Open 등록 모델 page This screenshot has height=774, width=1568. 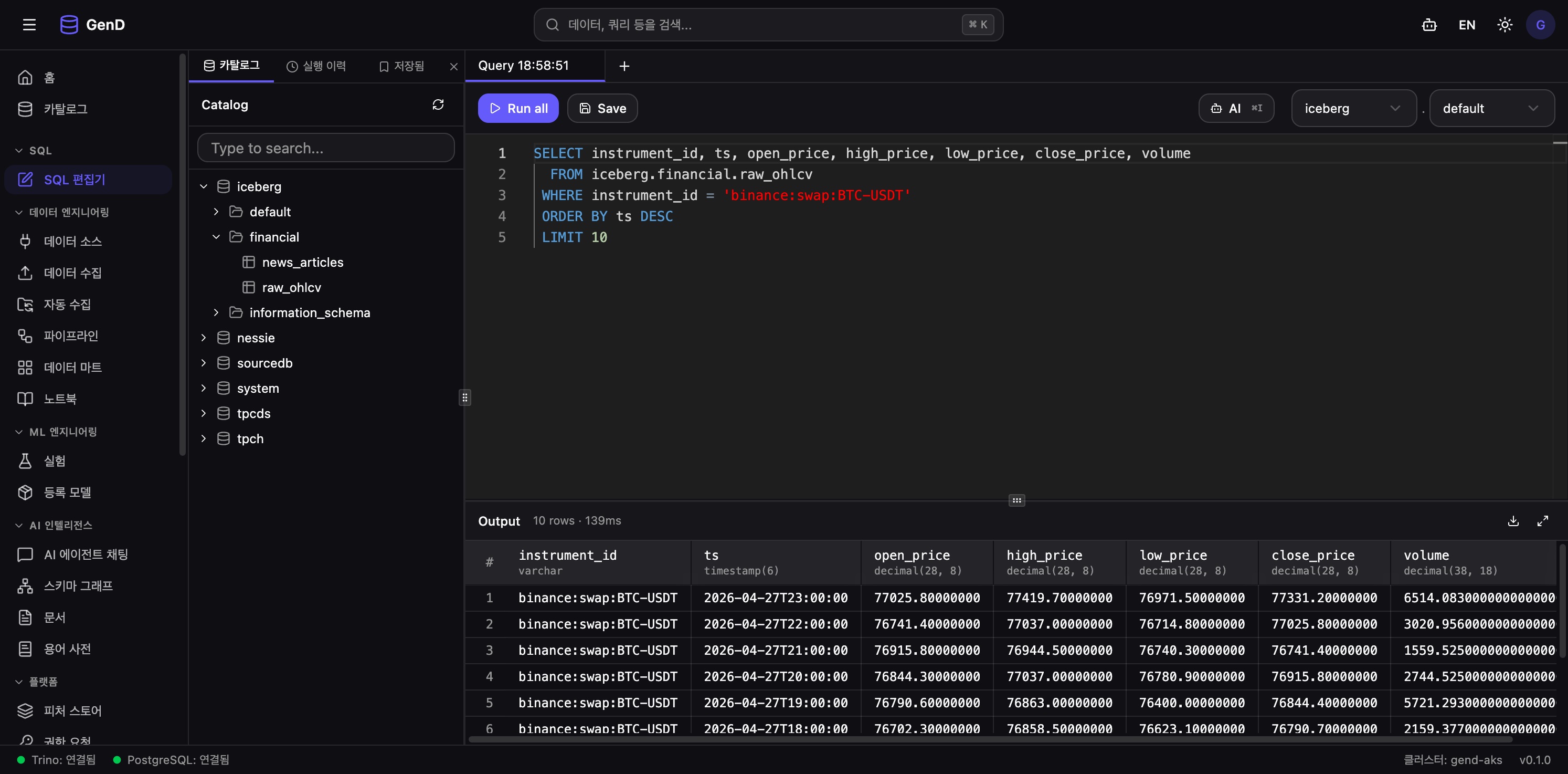pos(88,492)
